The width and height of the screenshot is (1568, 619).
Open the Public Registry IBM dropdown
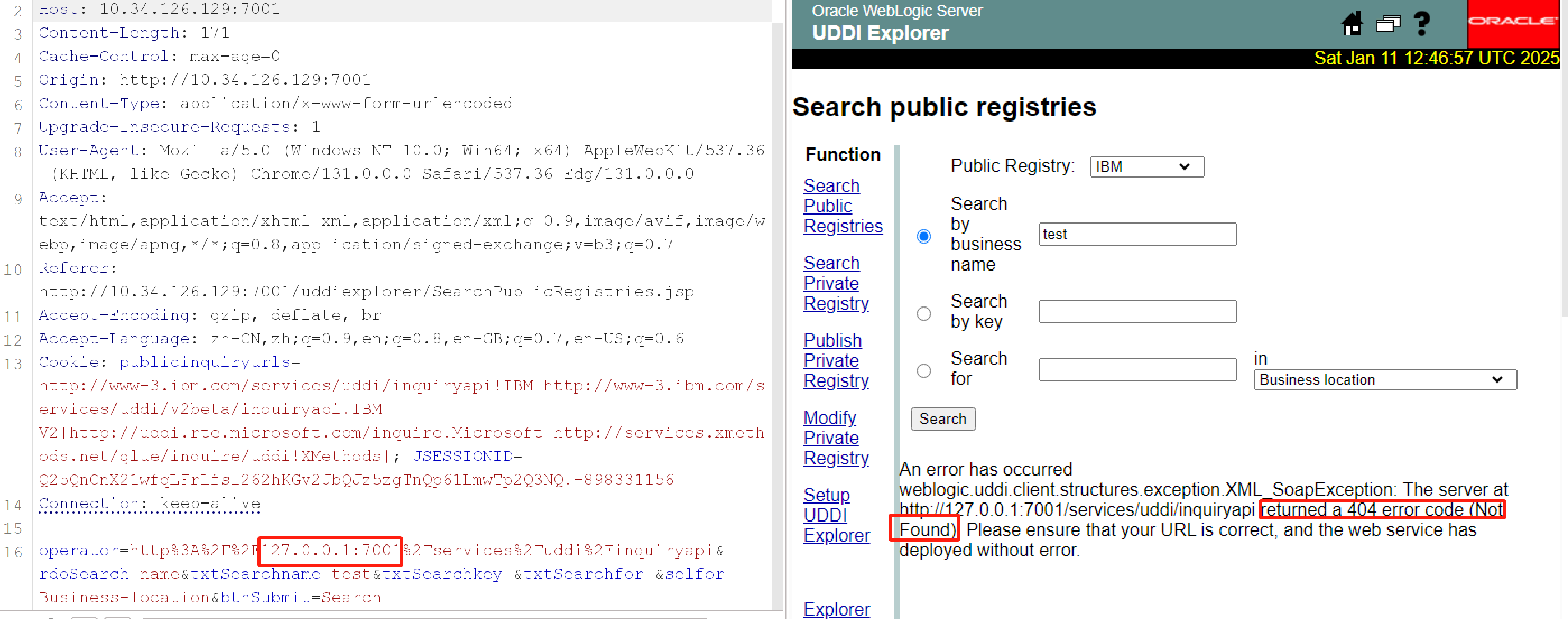(1147, 166)
